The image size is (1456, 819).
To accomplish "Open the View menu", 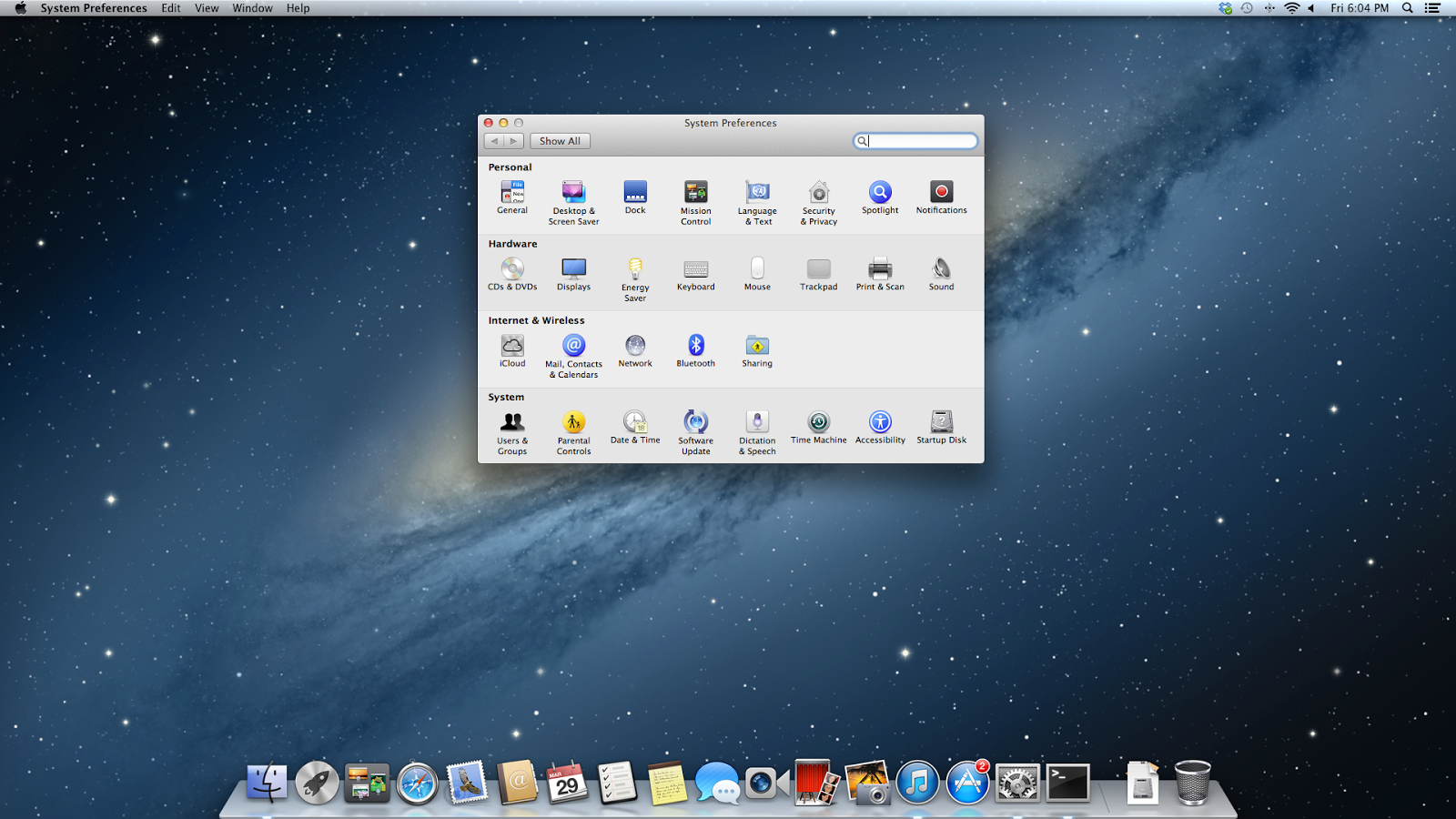I will [207, 8].
